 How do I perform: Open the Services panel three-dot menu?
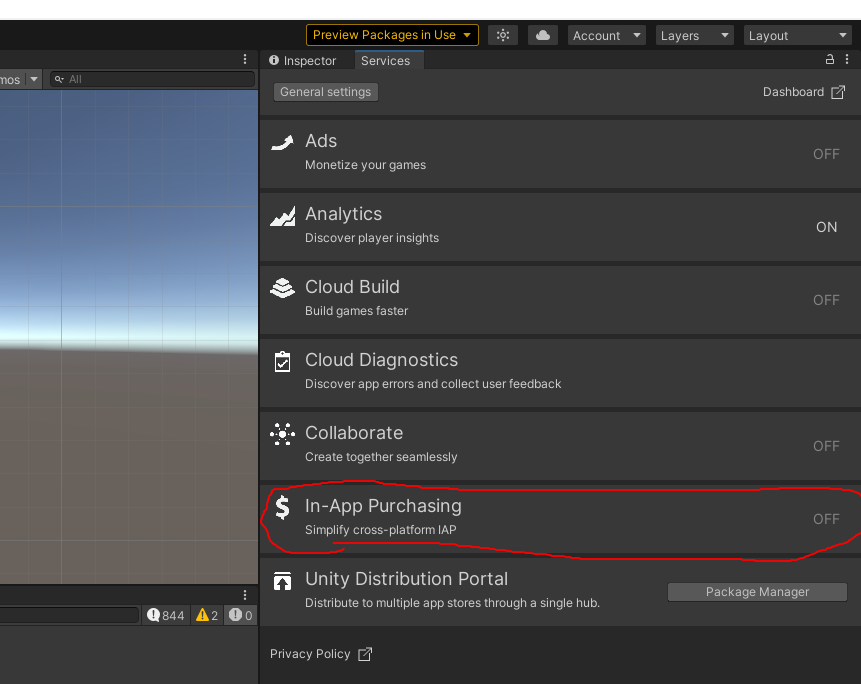847,59
